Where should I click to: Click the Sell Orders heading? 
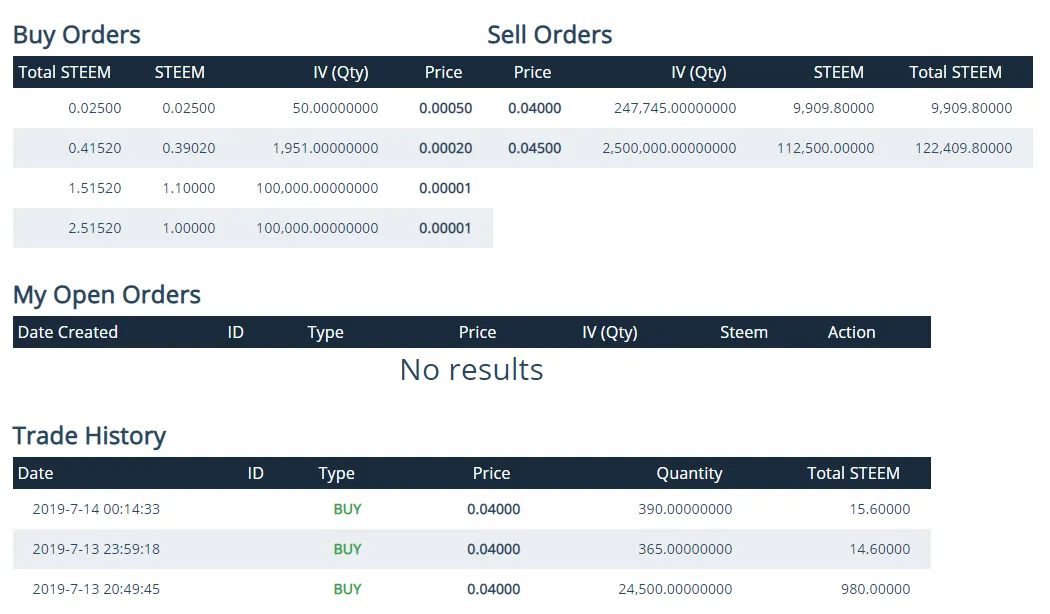pos(549,35)
